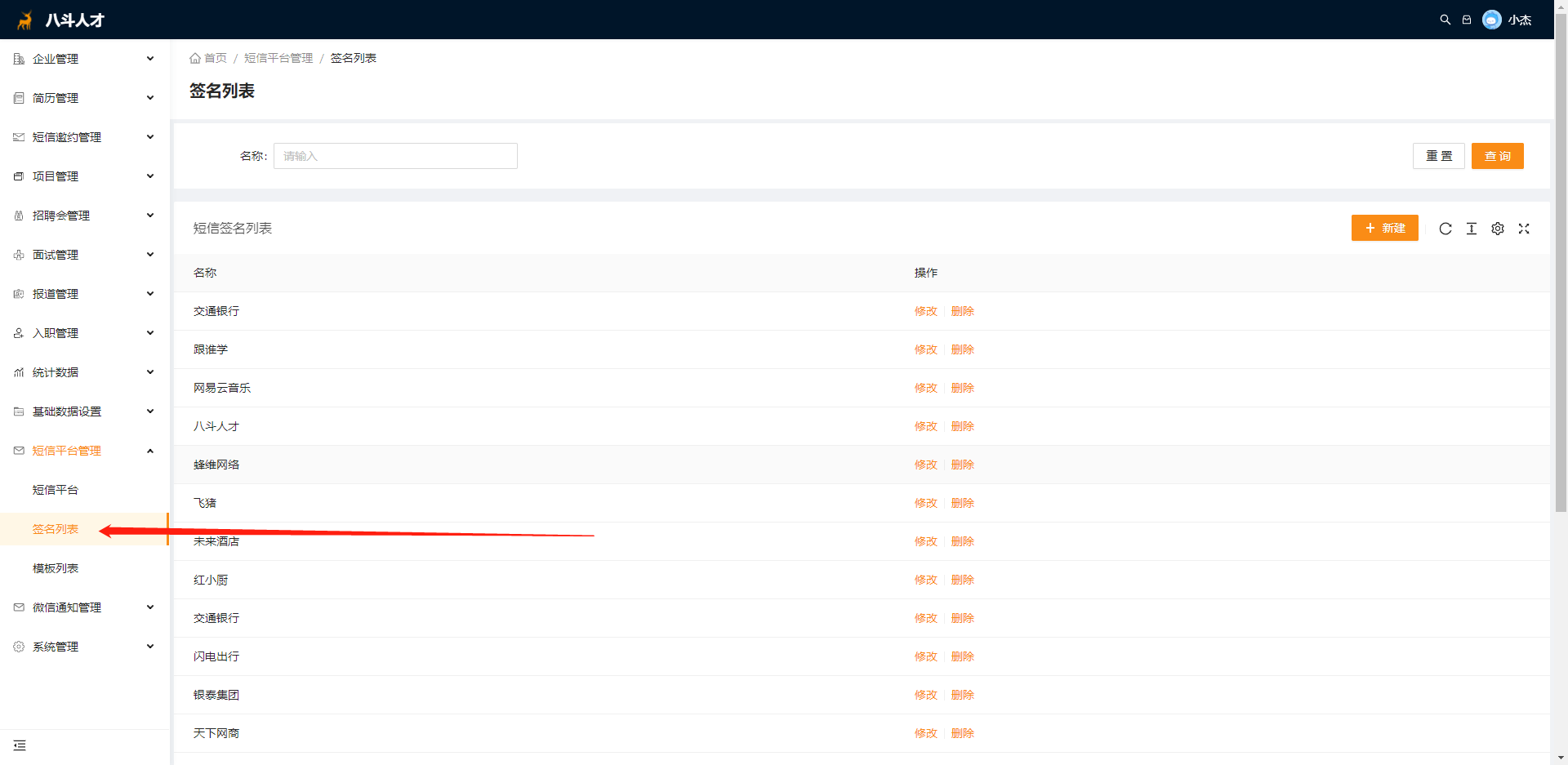Click 修改 for 闪电出行 row
The width and height of the screenshot is (1568, 765).
926,656
